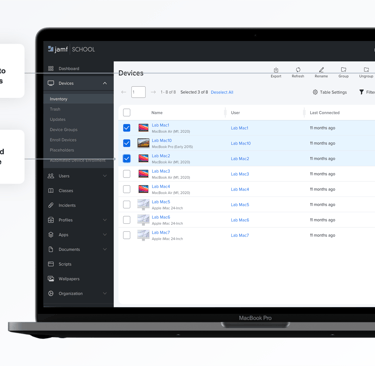This screenshot has width=375, height=366.
Task: Toggle the select-all checkbox in table header
Action: pos(127,112)
